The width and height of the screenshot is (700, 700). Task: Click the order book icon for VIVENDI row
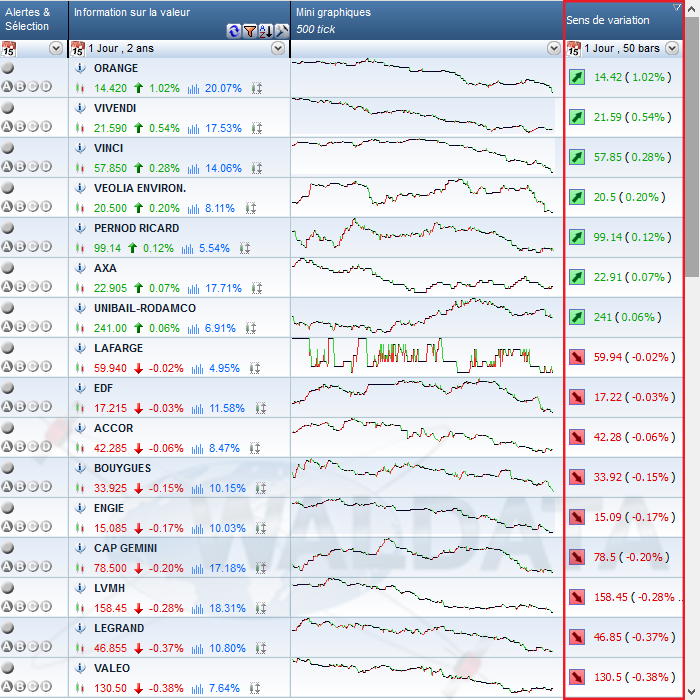(257, 128)
